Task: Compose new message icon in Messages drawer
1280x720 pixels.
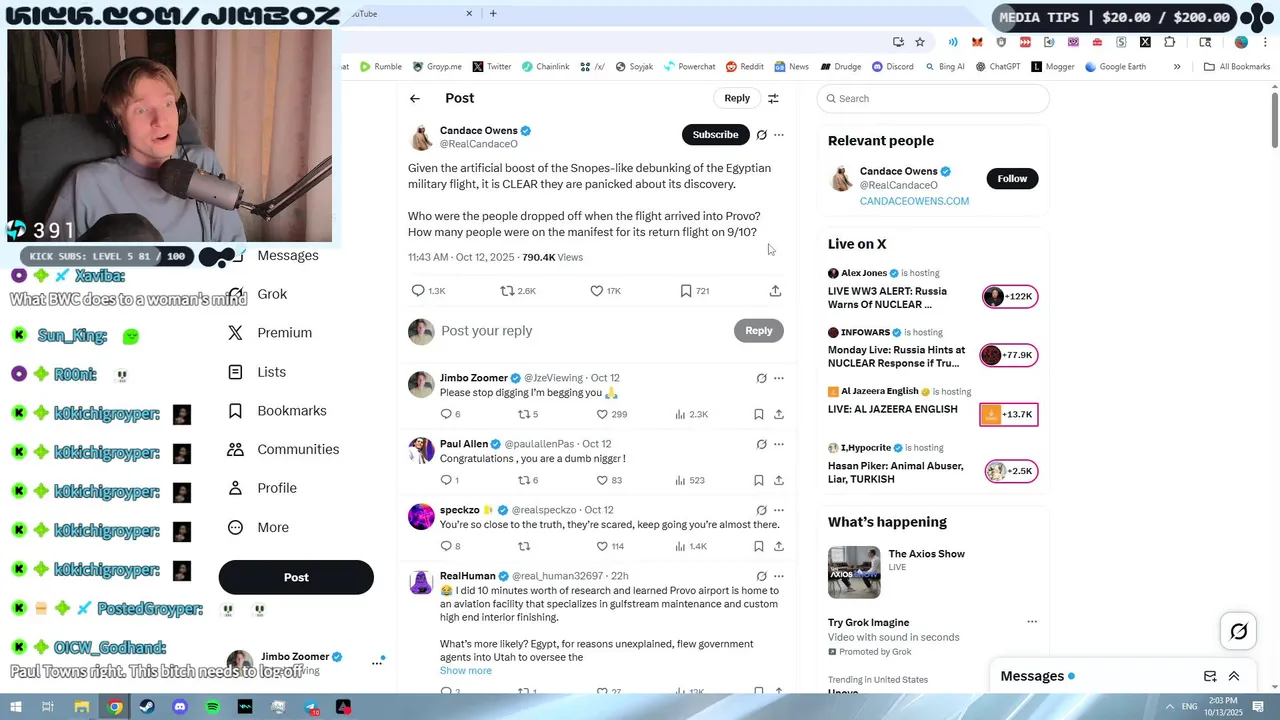Action: point(1210,676)
